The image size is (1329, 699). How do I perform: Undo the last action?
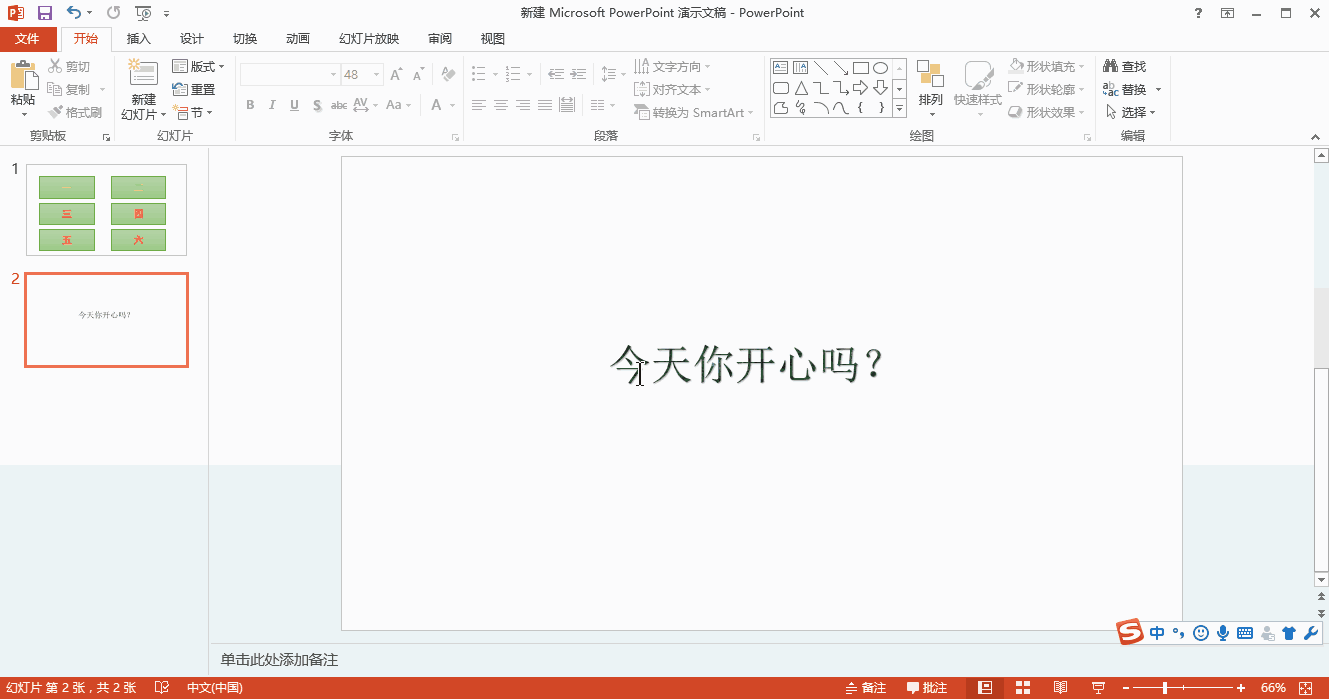tap(74, 13)
